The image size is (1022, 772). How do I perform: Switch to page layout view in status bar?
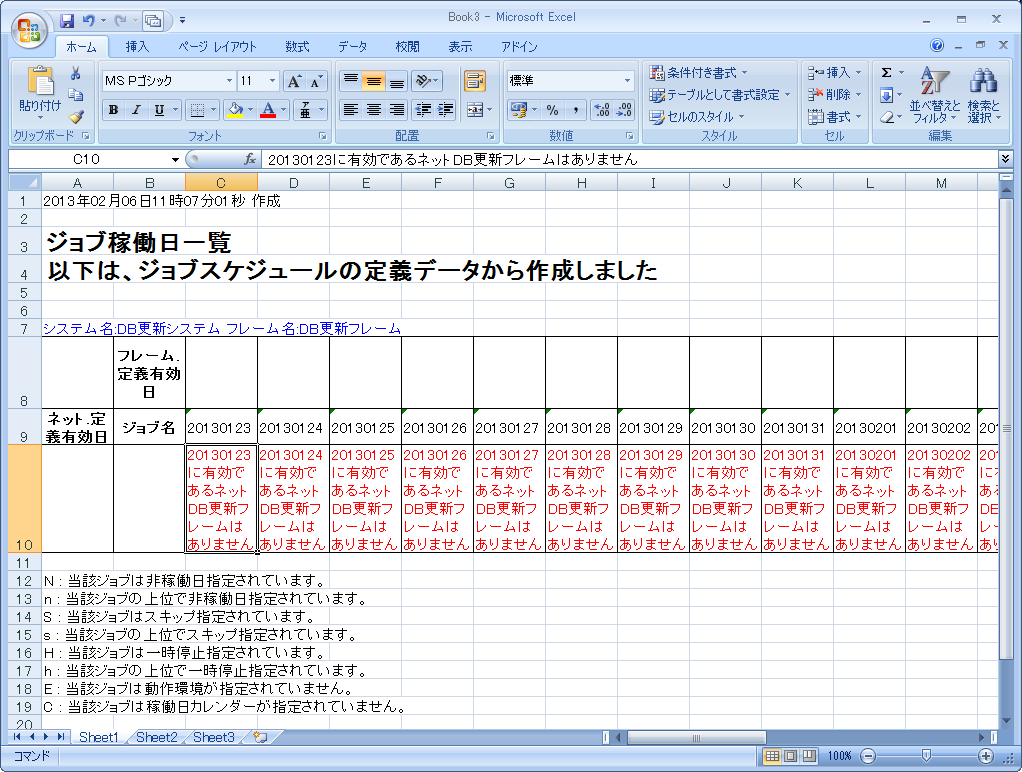coord(791,756)
